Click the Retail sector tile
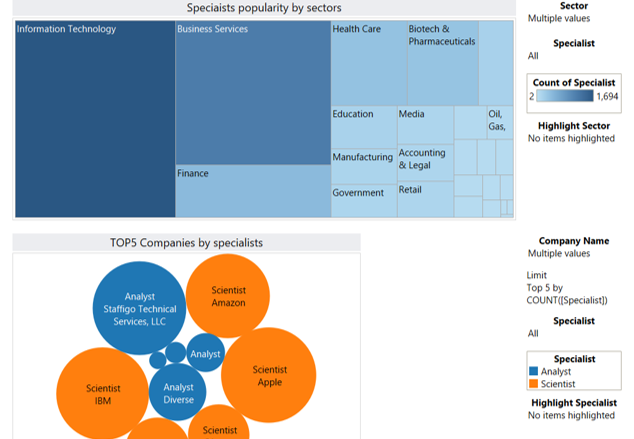This screenshot has width=634, height=439. 425,199
